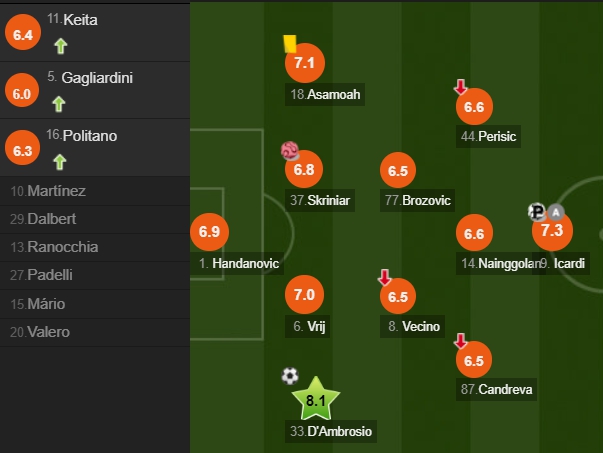Click Politano's green substitution arrow

tap(60, 162)
